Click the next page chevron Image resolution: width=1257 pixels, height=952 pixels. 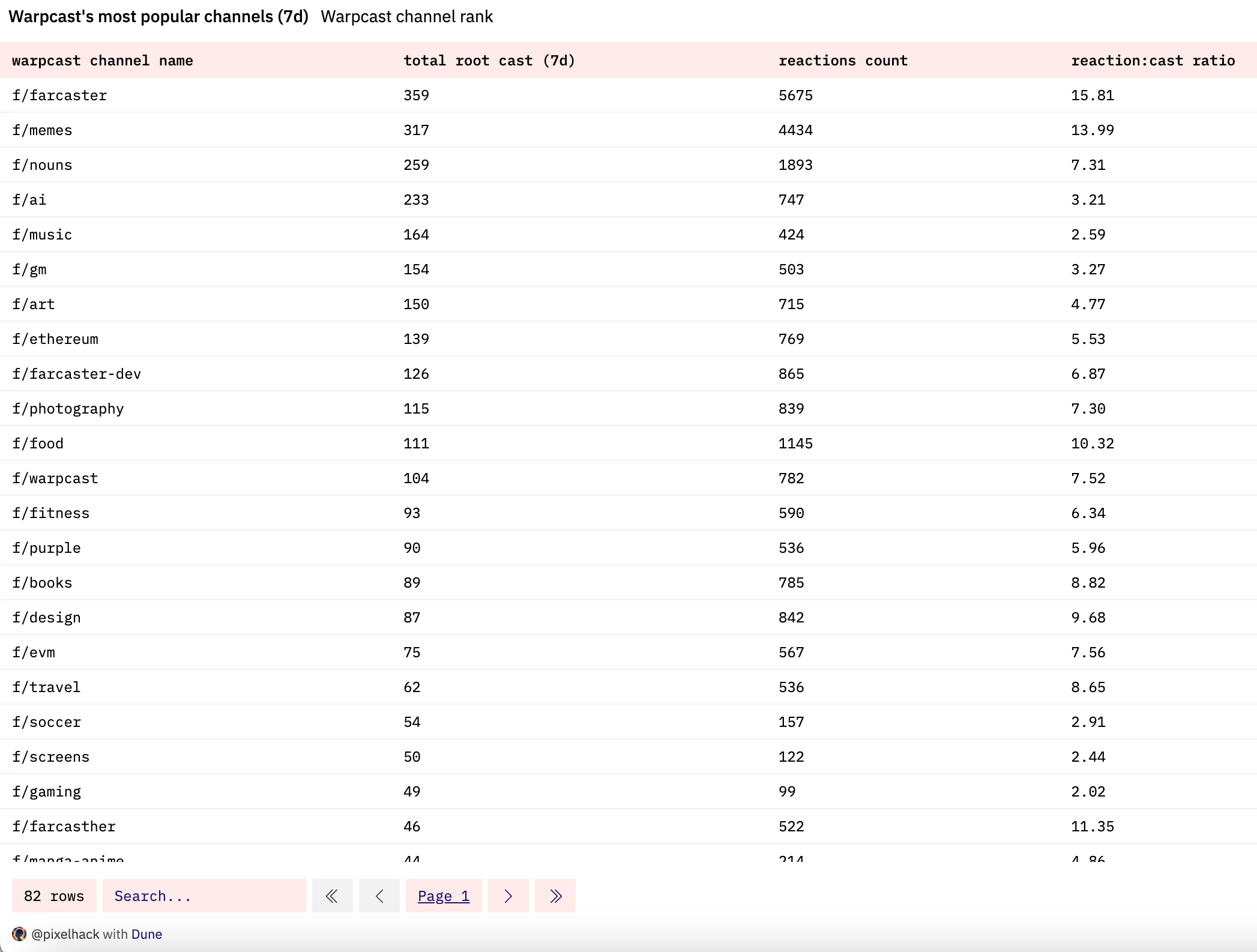pos(508,896)
